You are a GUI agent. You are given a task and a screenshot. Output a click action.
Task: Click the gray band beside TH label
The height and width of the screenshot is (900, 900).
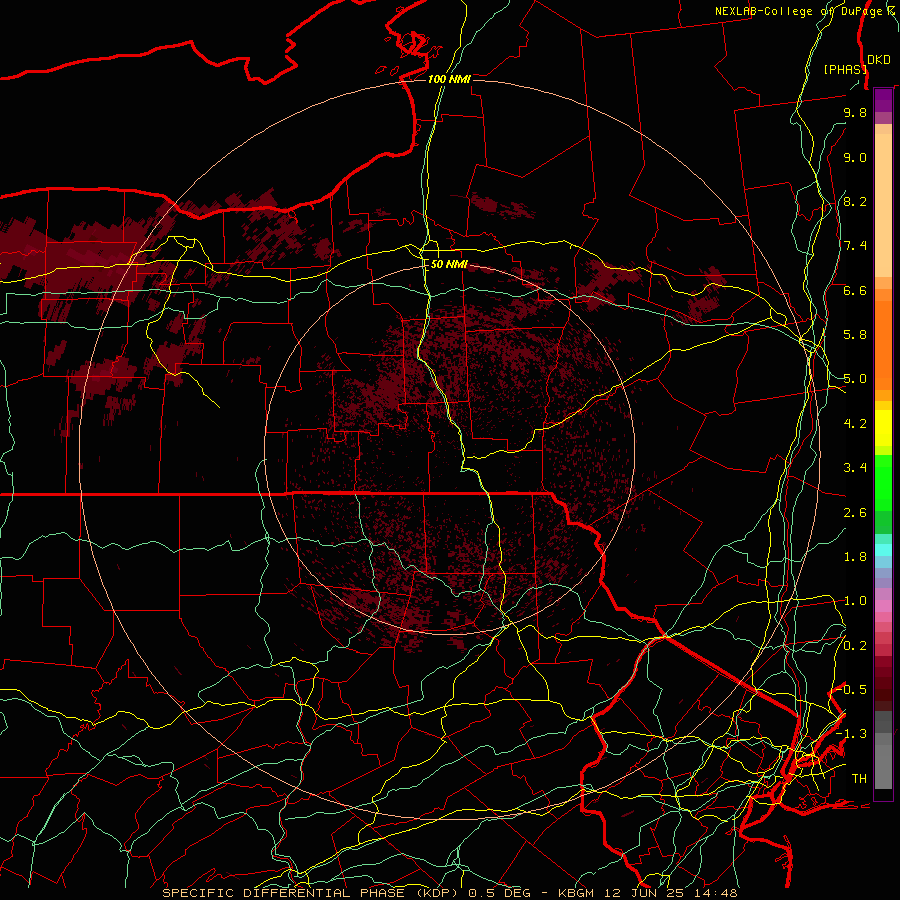pyautogui.click(x=883, y=769)
